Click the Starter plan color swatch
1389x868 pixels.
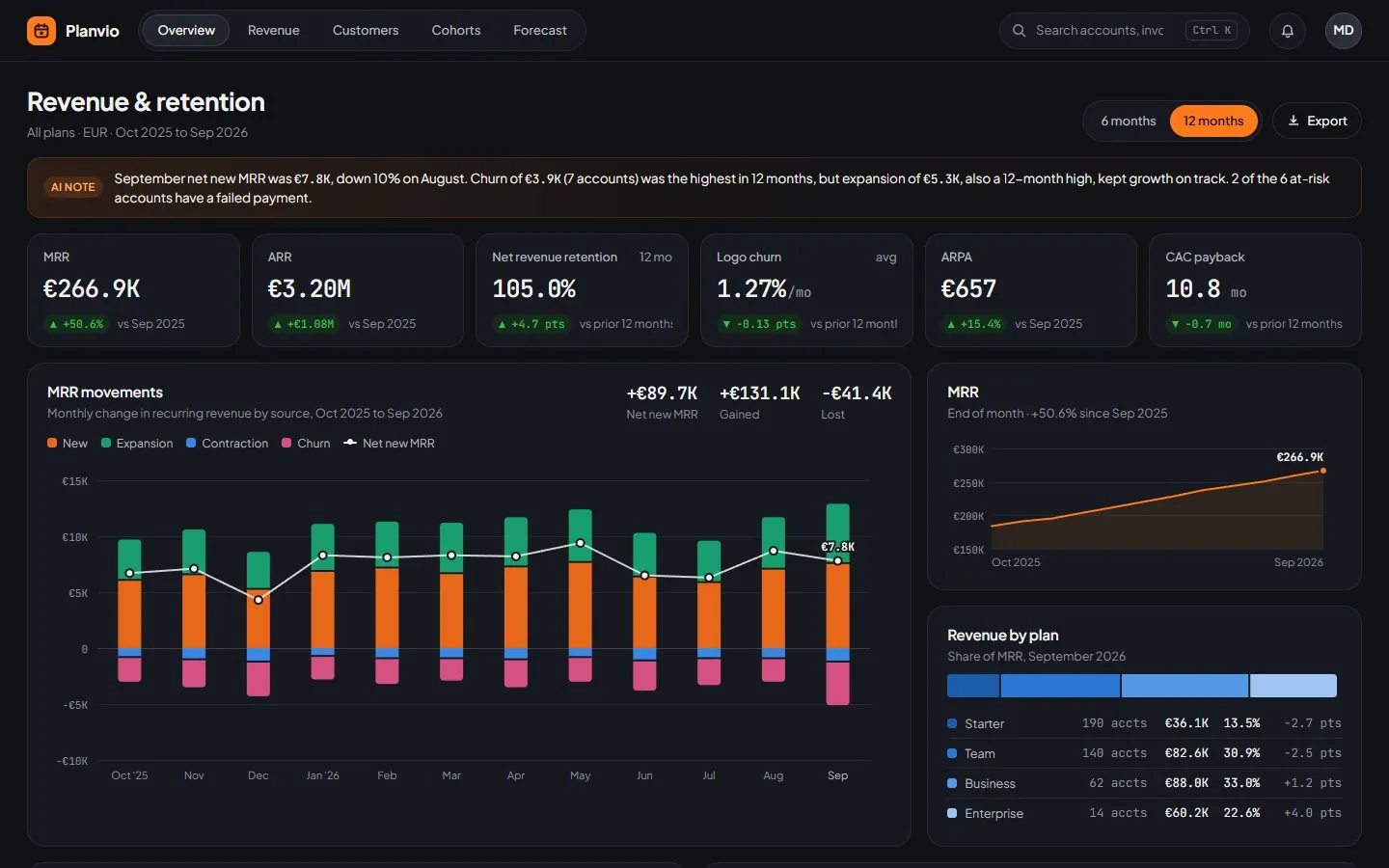pos(952,723)
